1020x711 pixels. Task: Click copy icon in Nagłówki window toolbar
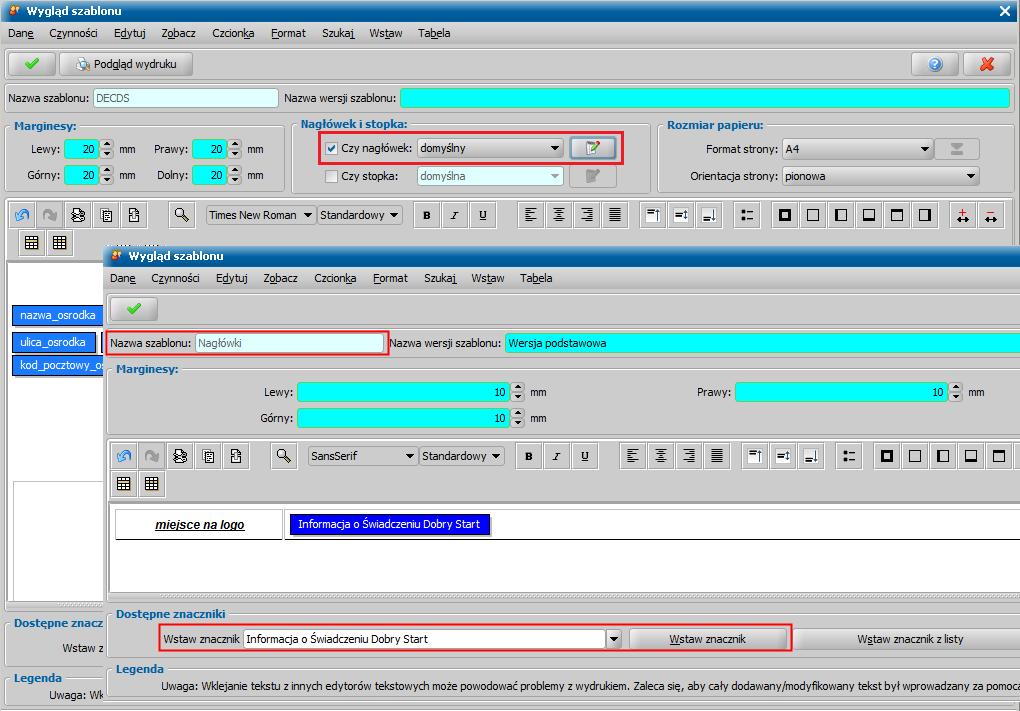[208, 456]
